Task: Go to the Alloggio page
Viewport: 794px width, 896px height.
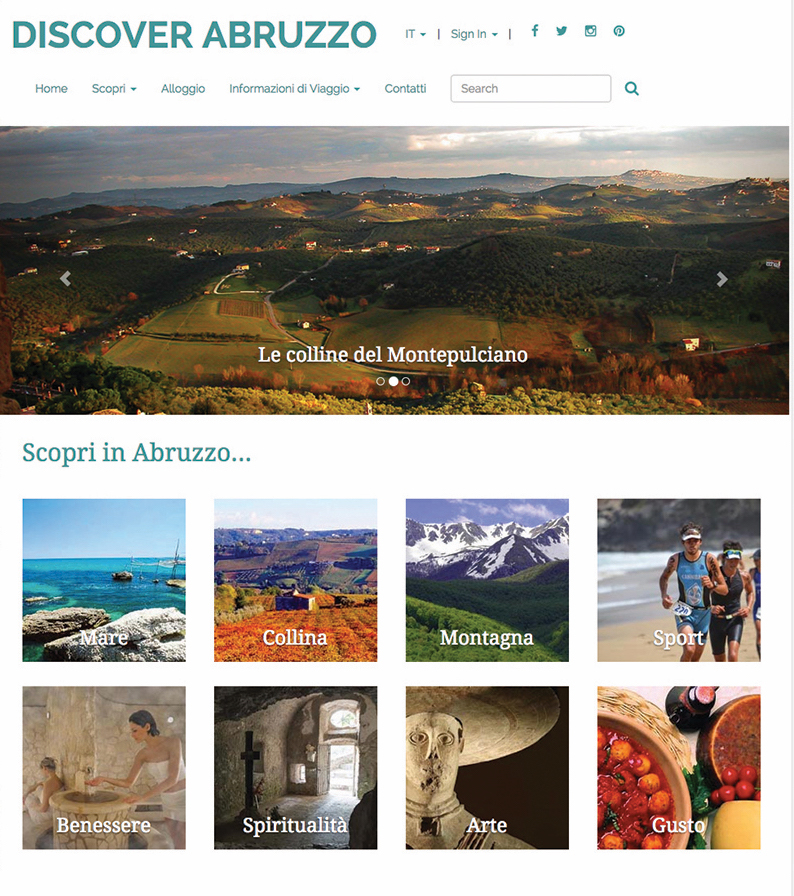Action: tap(183, 89)
